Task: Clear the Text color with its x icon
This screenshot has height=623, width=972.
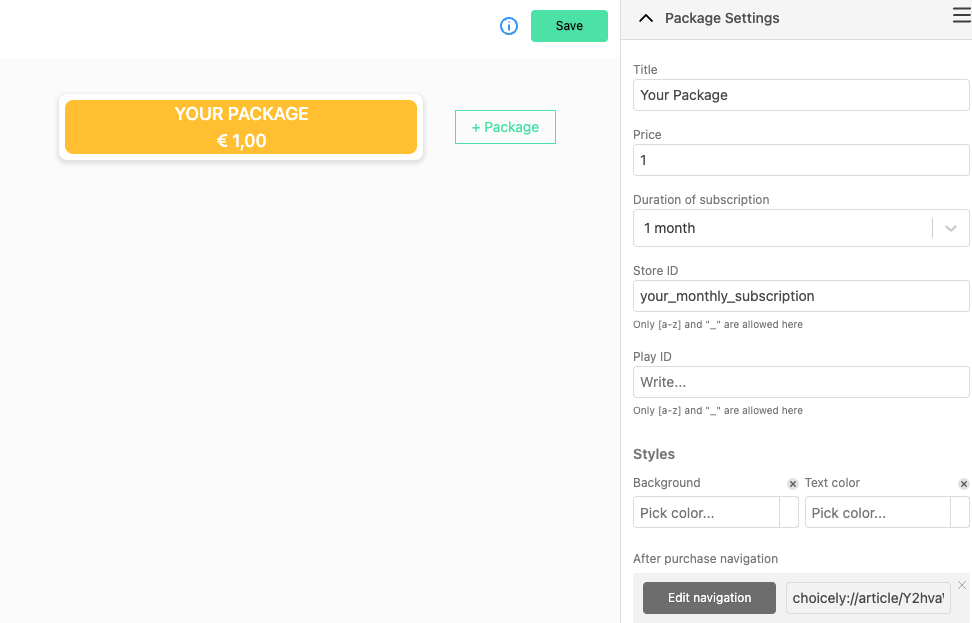Action: pos(963,483)
